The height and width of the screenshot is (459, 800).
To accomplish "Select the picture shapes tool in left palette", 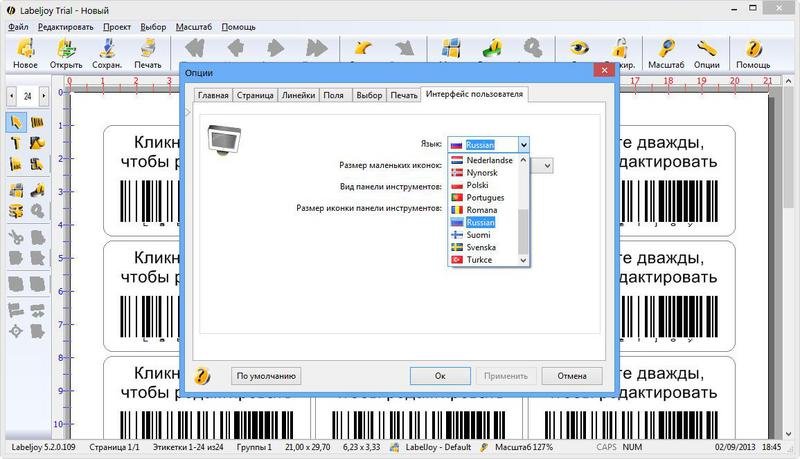I will pyautogui.click(x=37, y=143).
